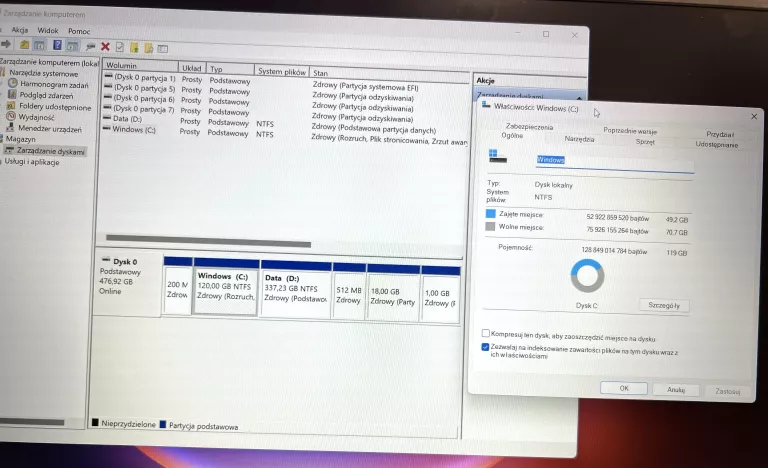Click volume icon for Dysk 0 partycja 1 row
The height and width of the screenshot is (468, 768).
click(x=108, y=76)
